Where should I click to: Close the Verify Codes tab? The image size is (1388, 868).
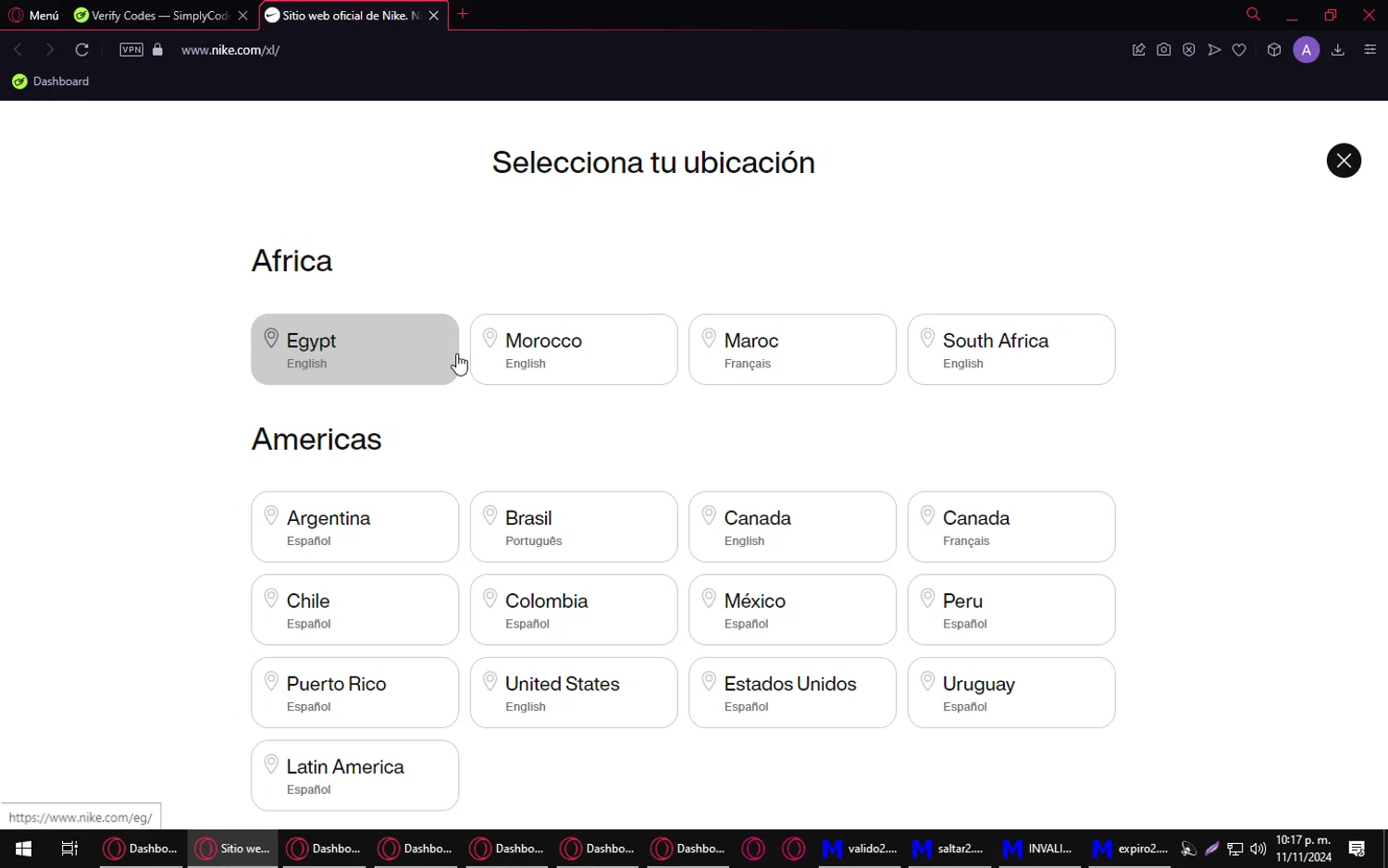tap(242, 15)
